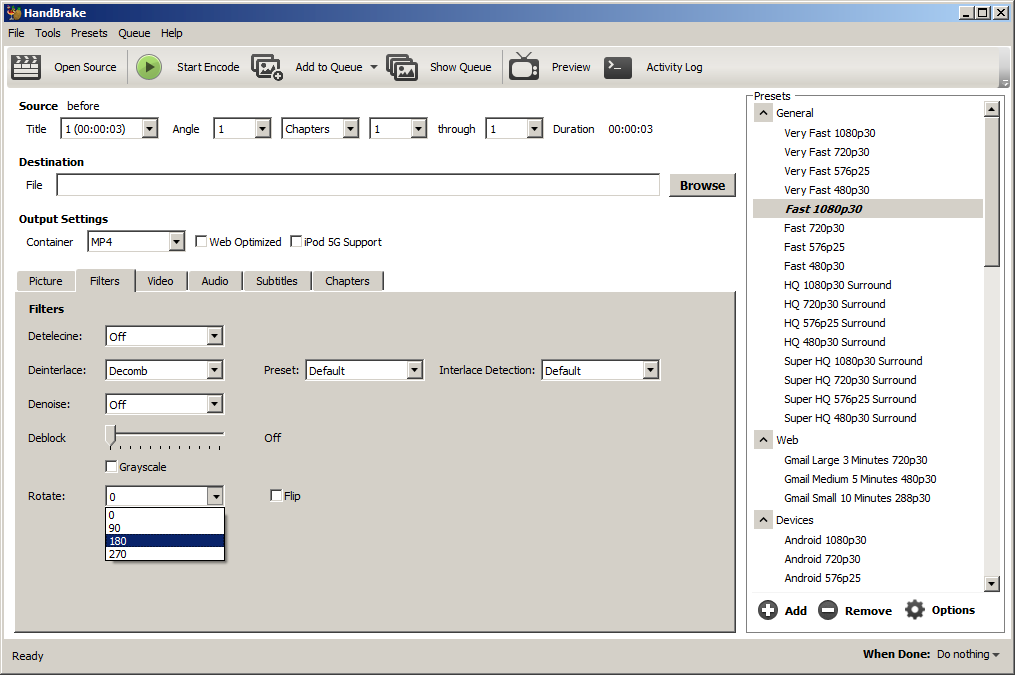This screenshot has width=1015, height=675.
Task: Click the Remove preset label
Action: coord(868,610)
